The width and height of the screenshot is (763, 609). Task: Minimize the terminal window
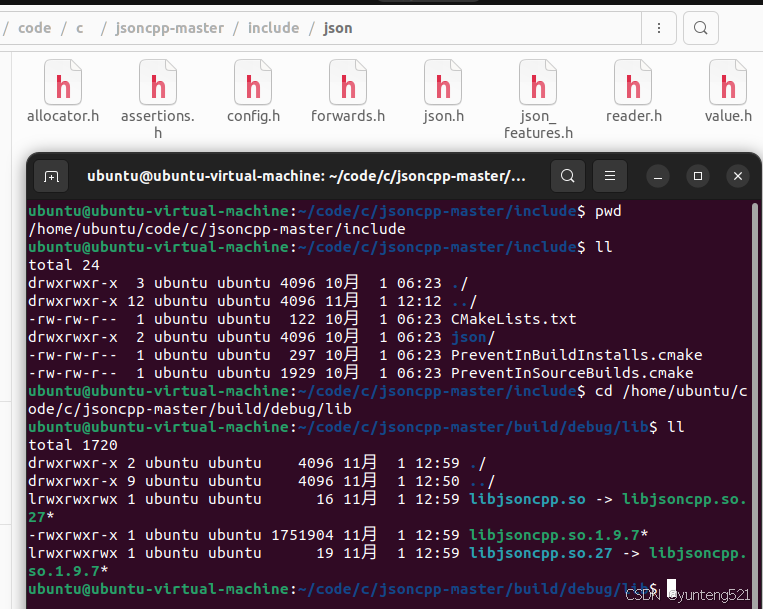coord(658,176)
